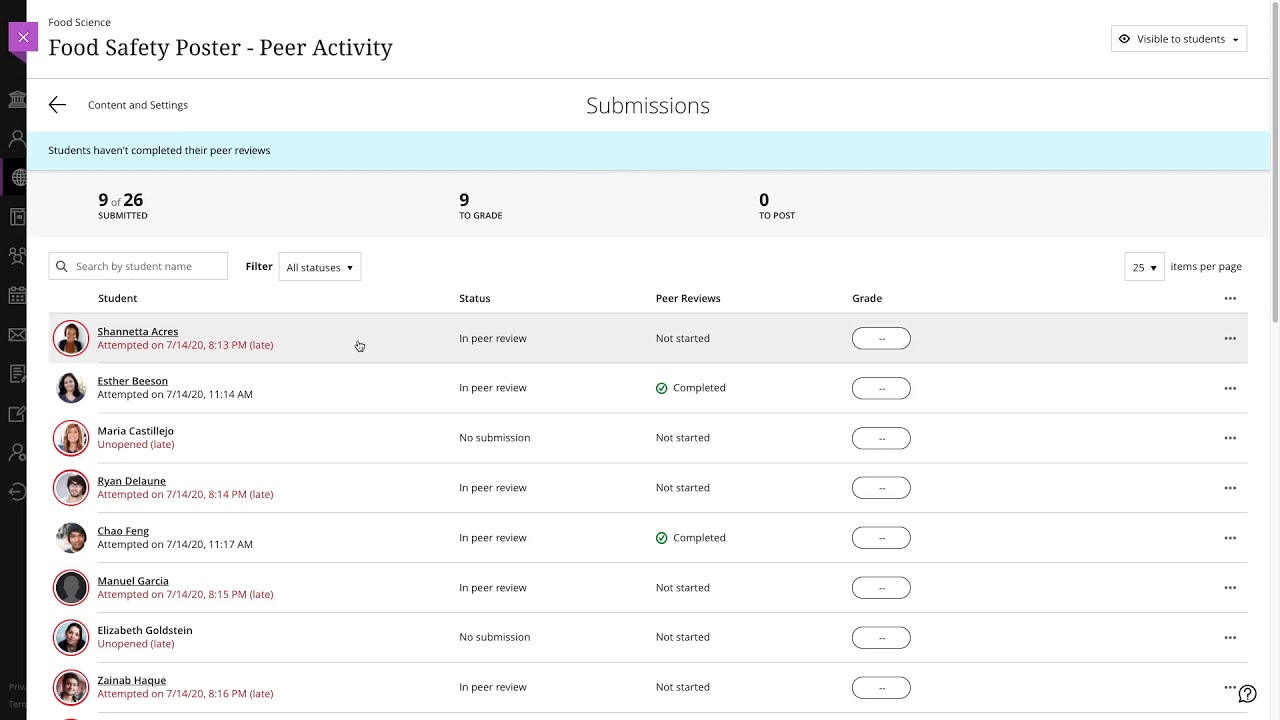Click Esther Beeson's green completed checkmark
Viewport: 1280px width, 720px height.
[661, 388]
